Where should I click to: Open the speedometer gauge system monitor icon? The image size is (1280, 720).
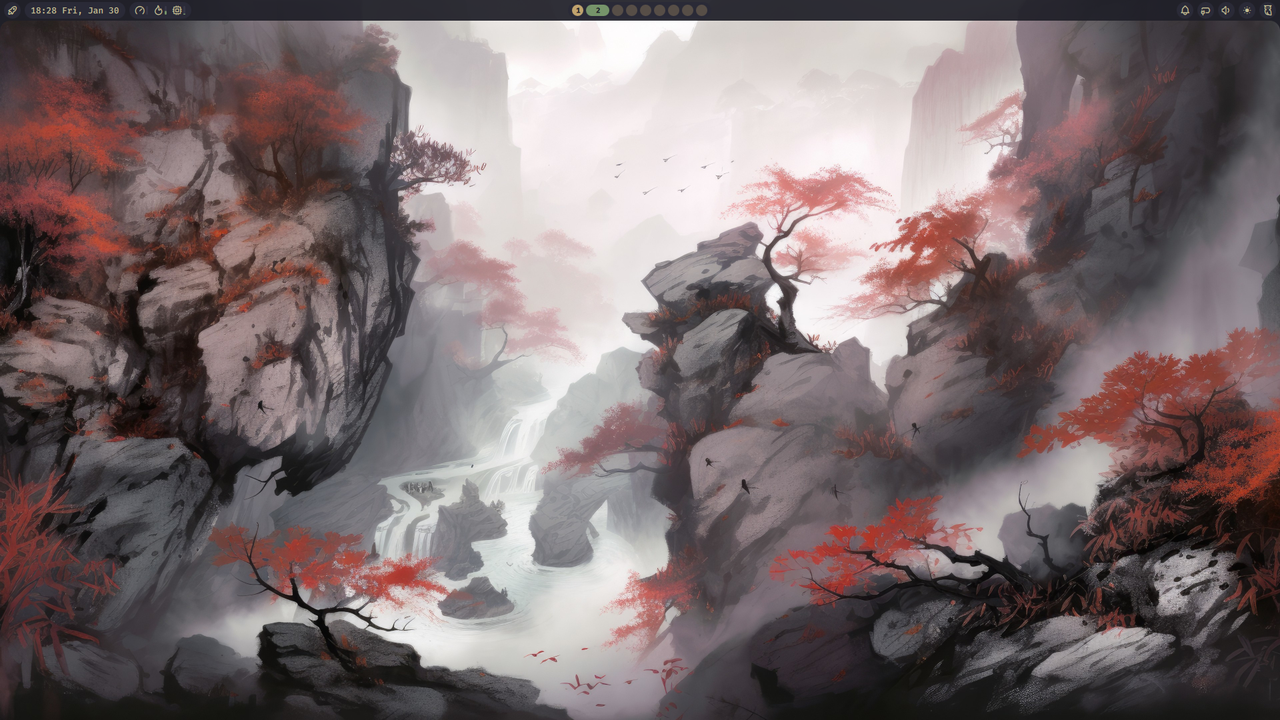[x=140, y=10]
